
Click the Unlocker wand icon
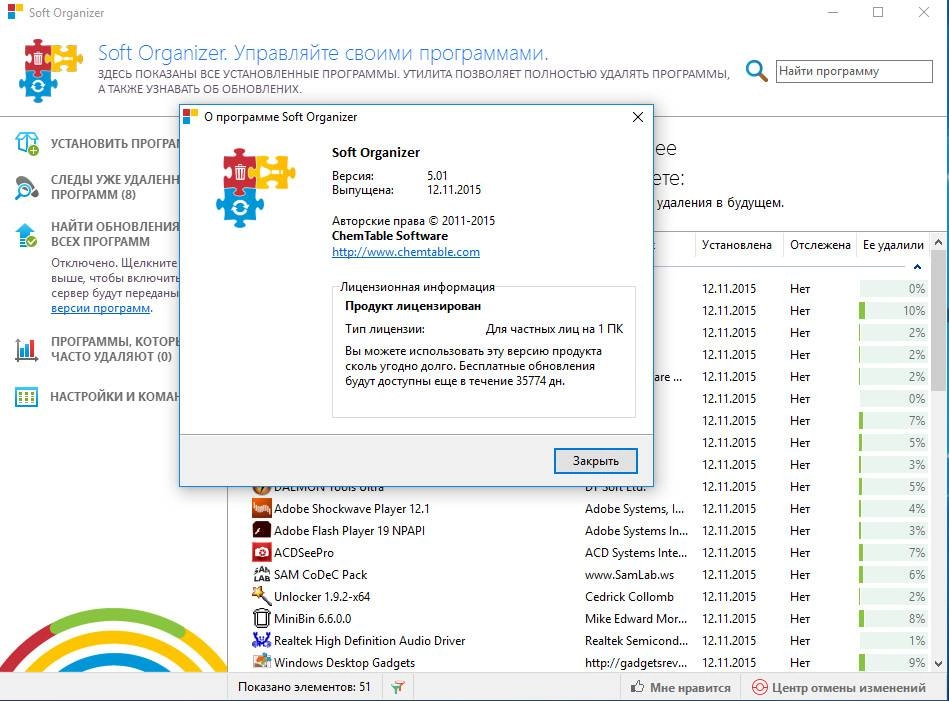coord(261,596)
